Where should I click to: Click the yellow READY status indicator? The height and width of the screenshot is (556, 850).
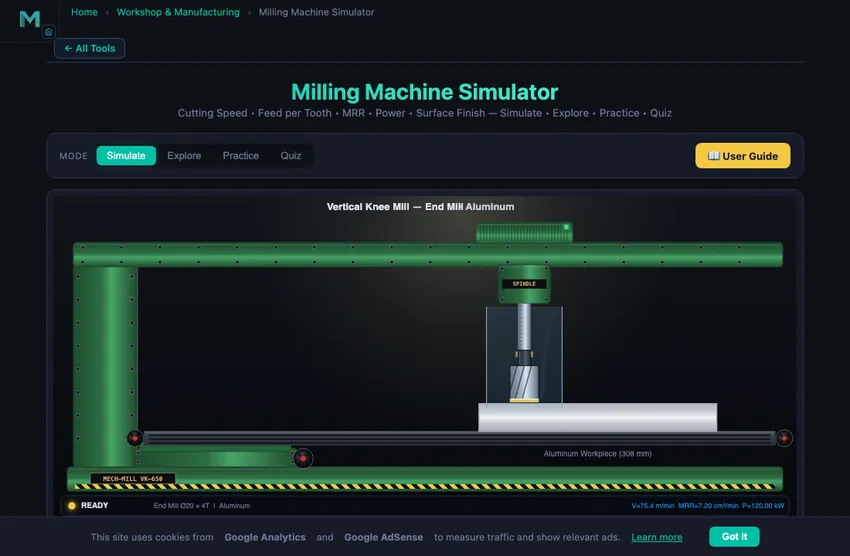click(x=72, y=506)
